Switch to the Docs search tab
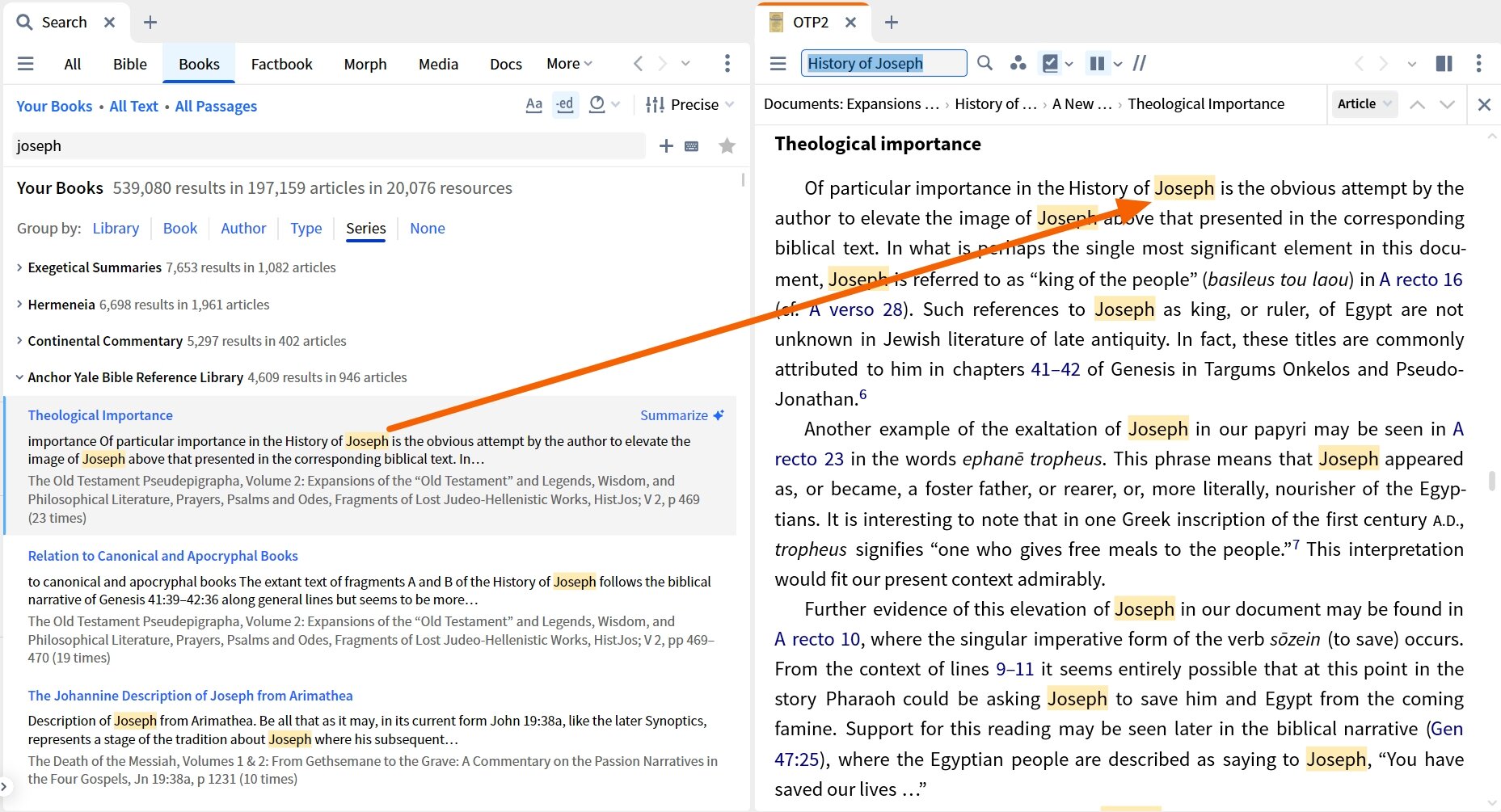The height and width of the screenshot is (812, 1501). [506, 64]
